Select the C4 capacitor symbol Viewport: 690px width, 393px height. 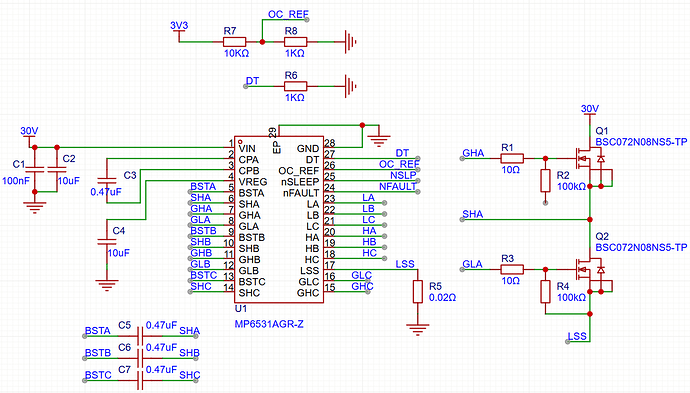pyautogui.click(x=106, y=242)
